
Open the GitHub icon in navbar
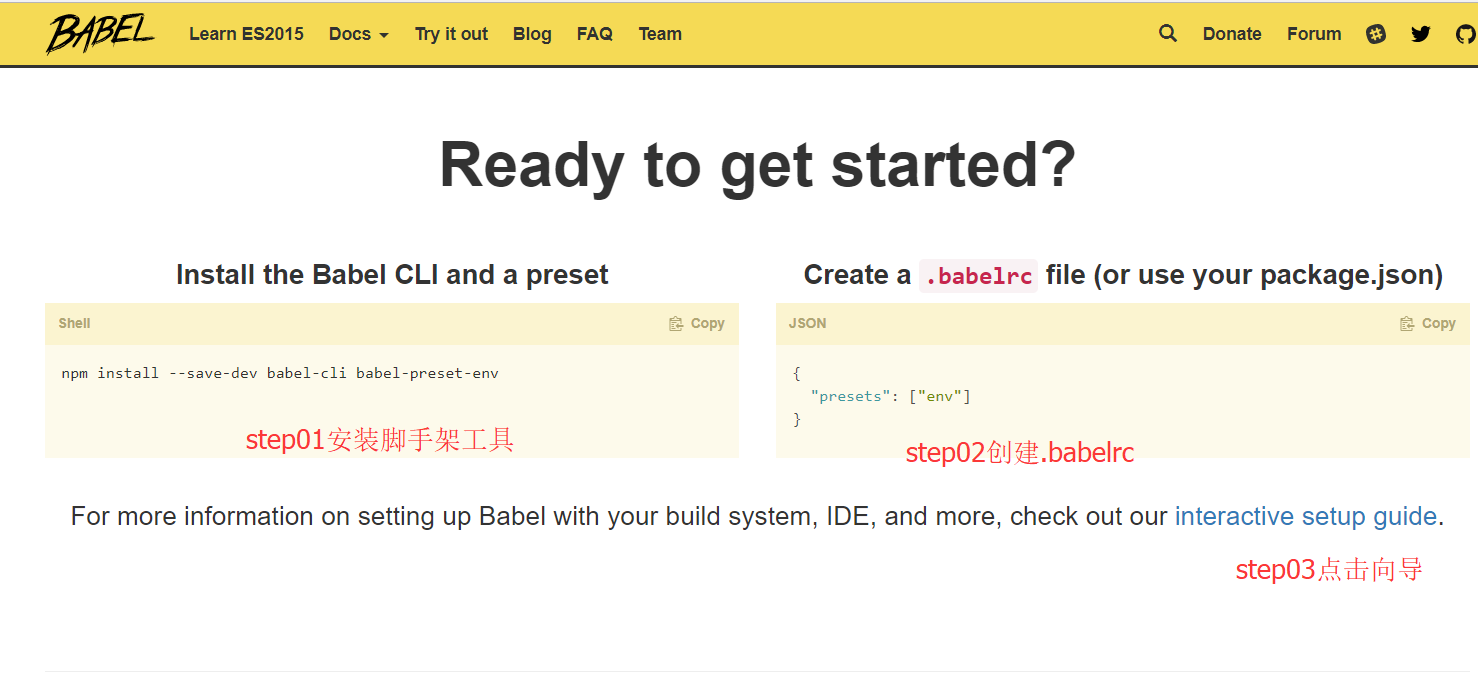[1465, 34]
